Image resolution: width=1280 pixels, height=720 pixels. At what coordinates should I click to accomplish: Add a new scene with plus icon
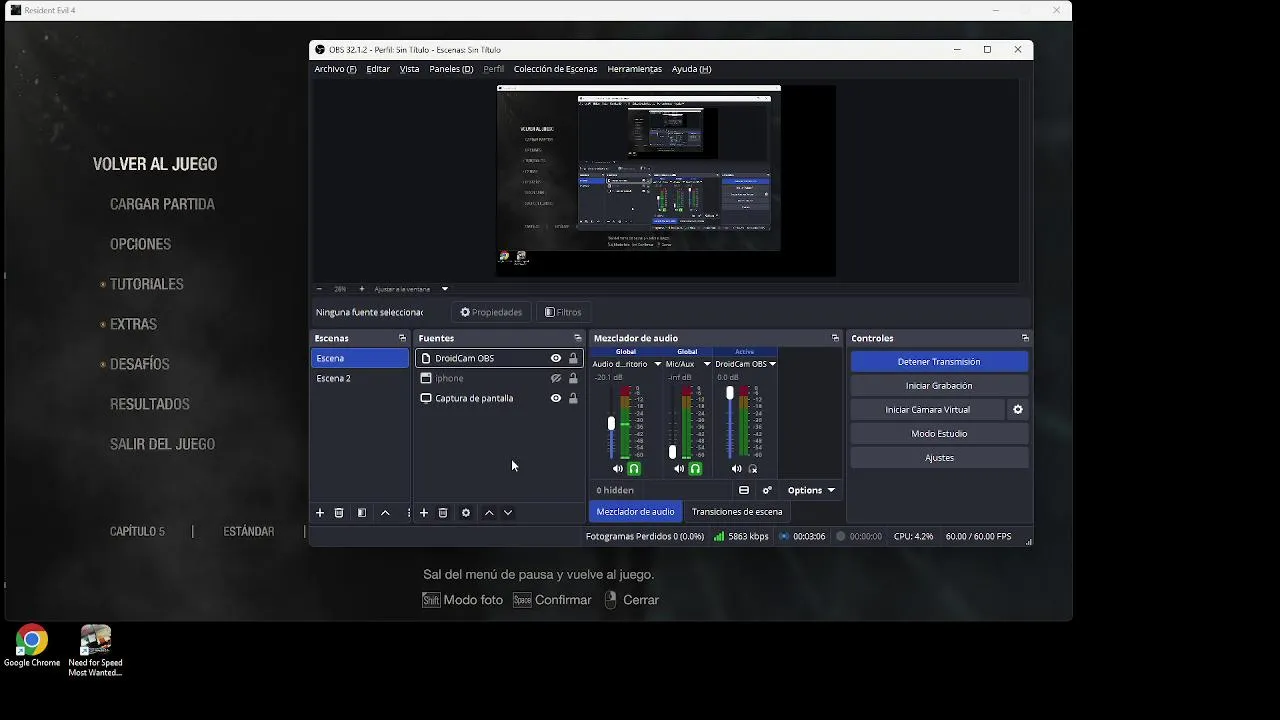pos(320,513)
